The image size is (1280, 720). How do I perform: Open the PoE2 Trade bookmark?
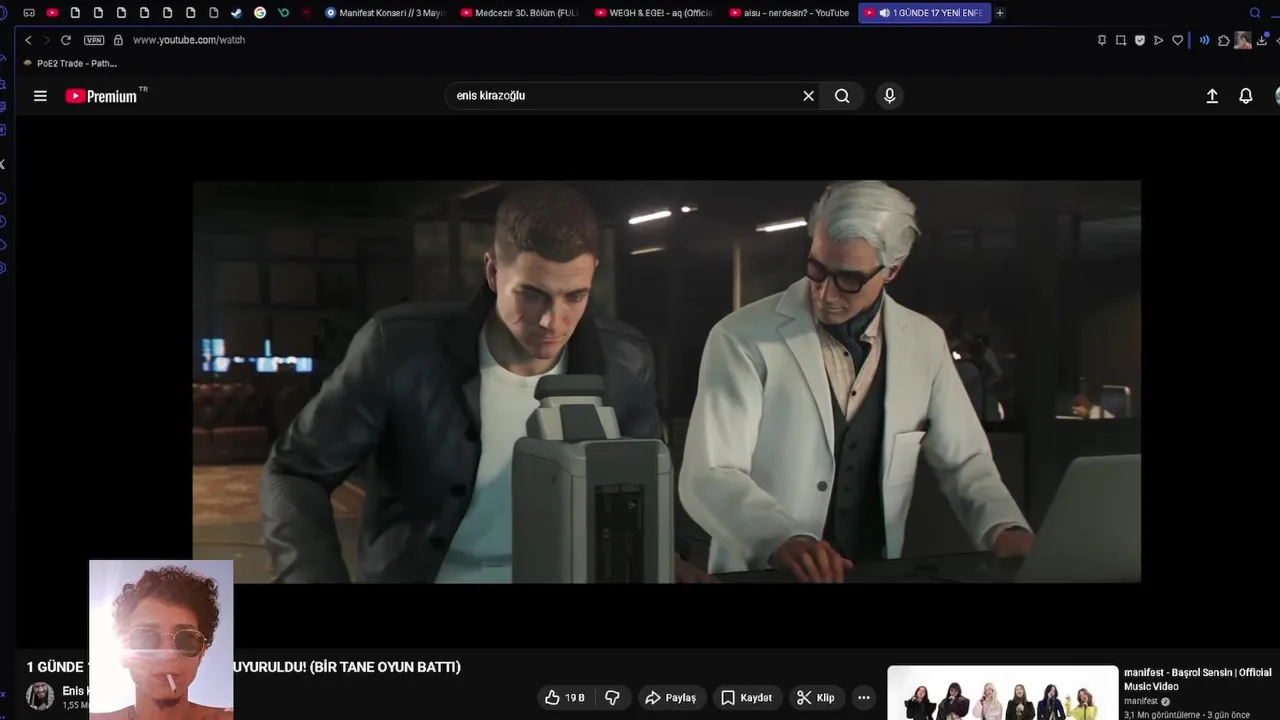point(70,63)
